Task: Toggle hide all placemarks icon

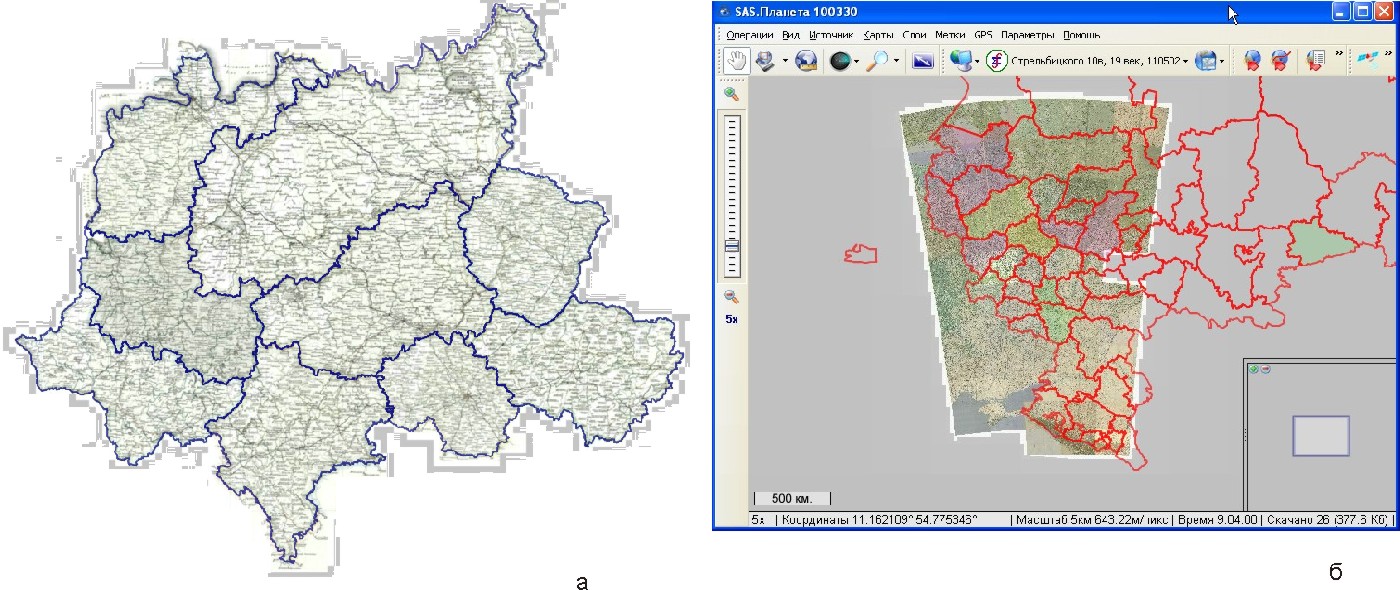Action: 1279,61
